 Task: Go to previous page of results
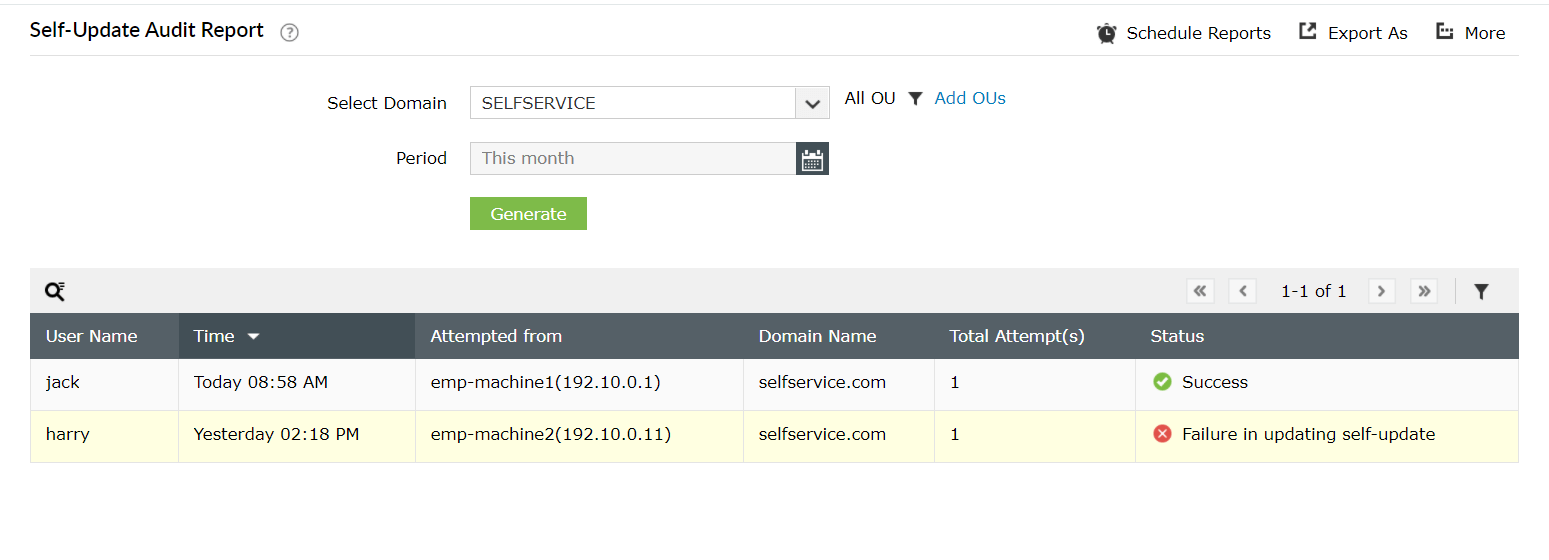(1242, 291)
